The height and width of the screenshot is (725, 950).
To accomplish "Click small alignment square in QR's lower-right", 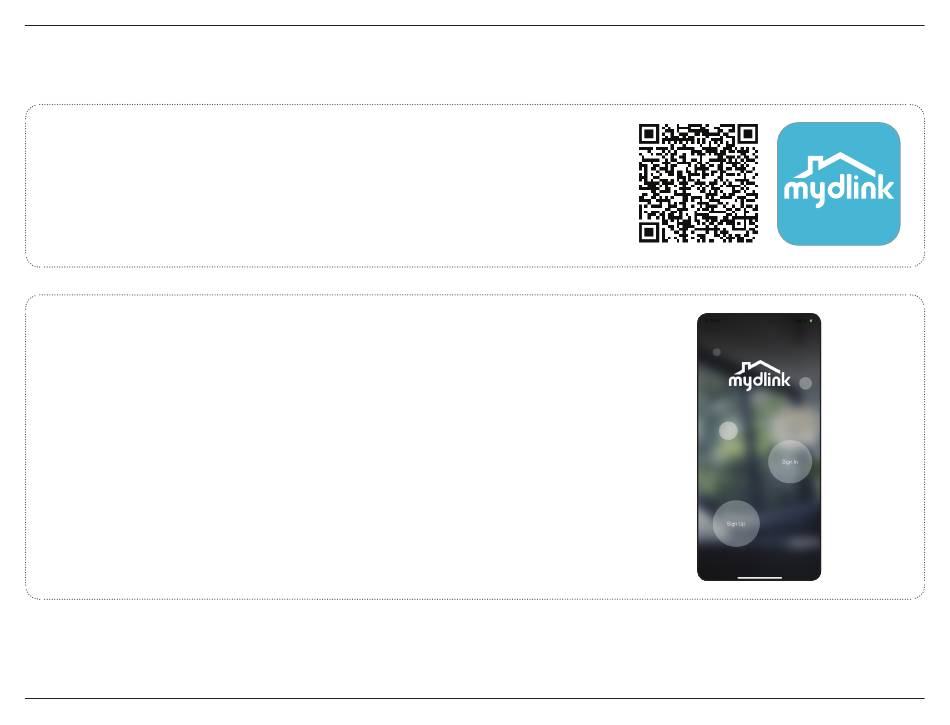I will 739,223.
